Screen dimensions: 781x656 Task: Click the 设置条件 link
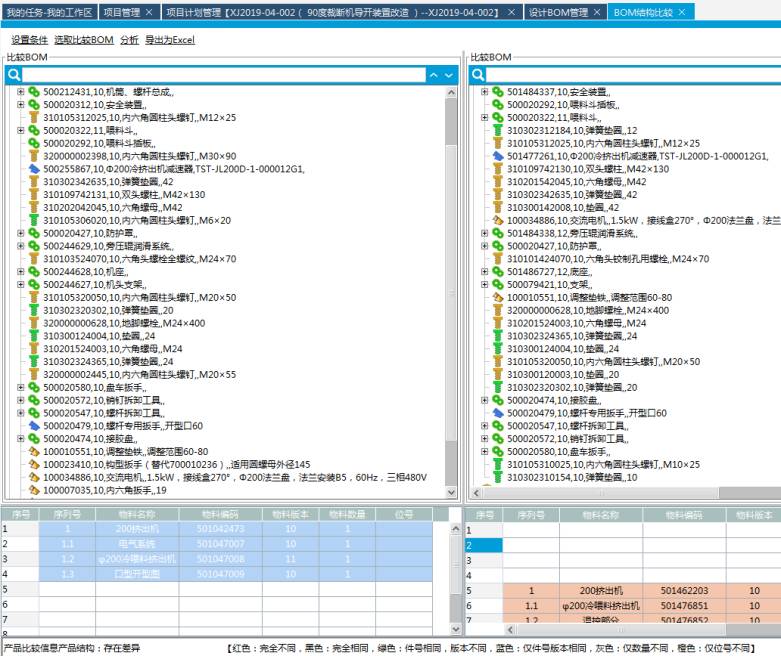coord(29,40)
